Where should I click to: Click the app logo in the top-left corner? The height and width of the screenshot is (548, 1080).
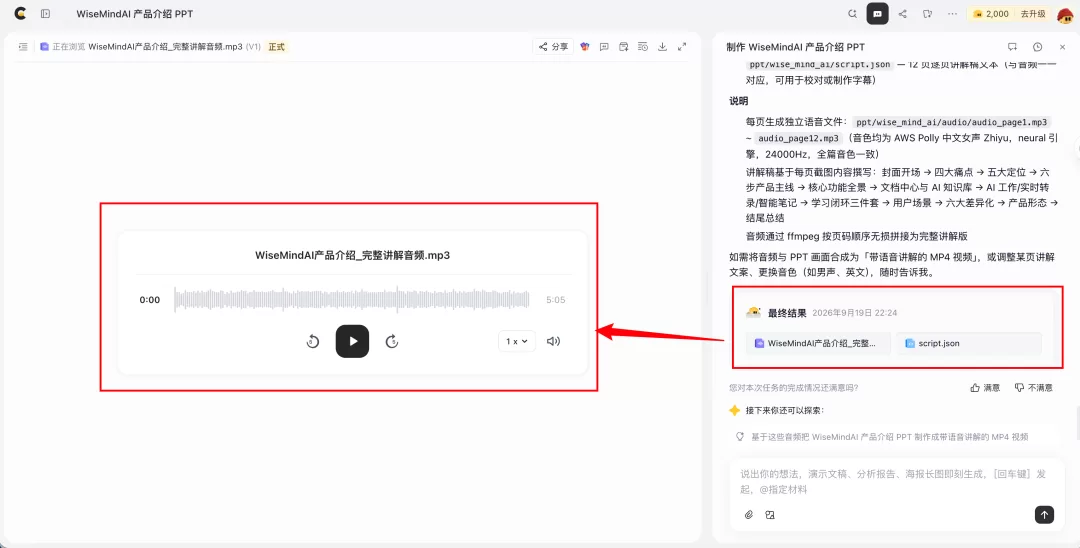click(21, 13)
